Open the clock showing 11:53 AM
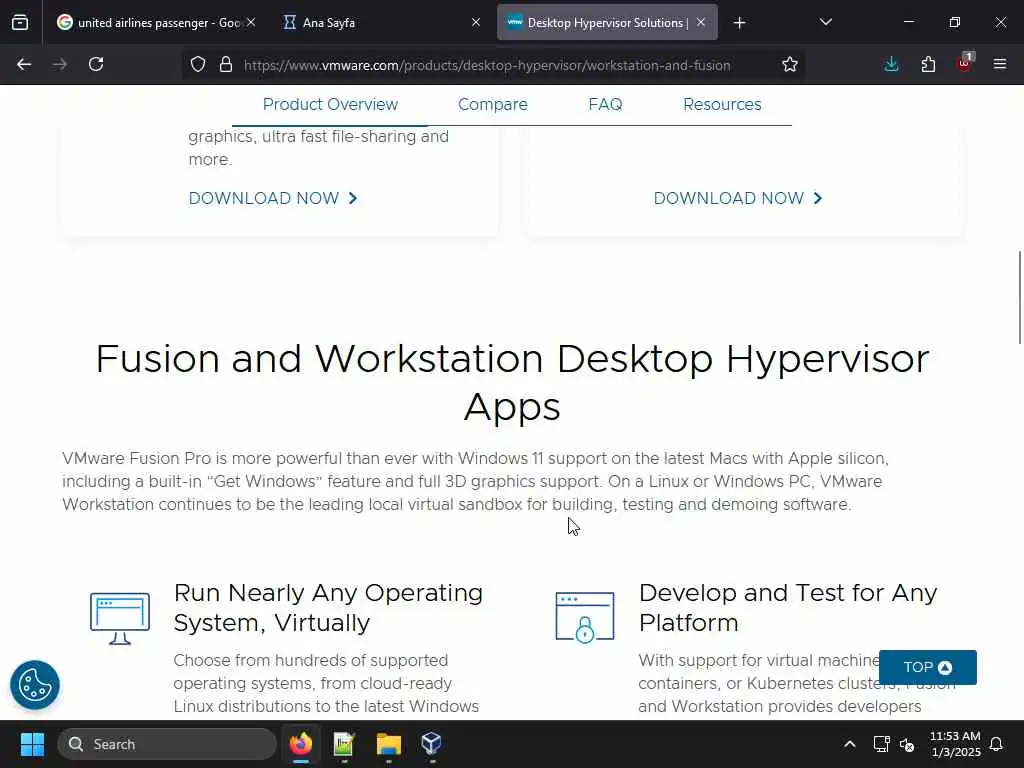This screenshot has height=768, width=1024. coord(955,744)
